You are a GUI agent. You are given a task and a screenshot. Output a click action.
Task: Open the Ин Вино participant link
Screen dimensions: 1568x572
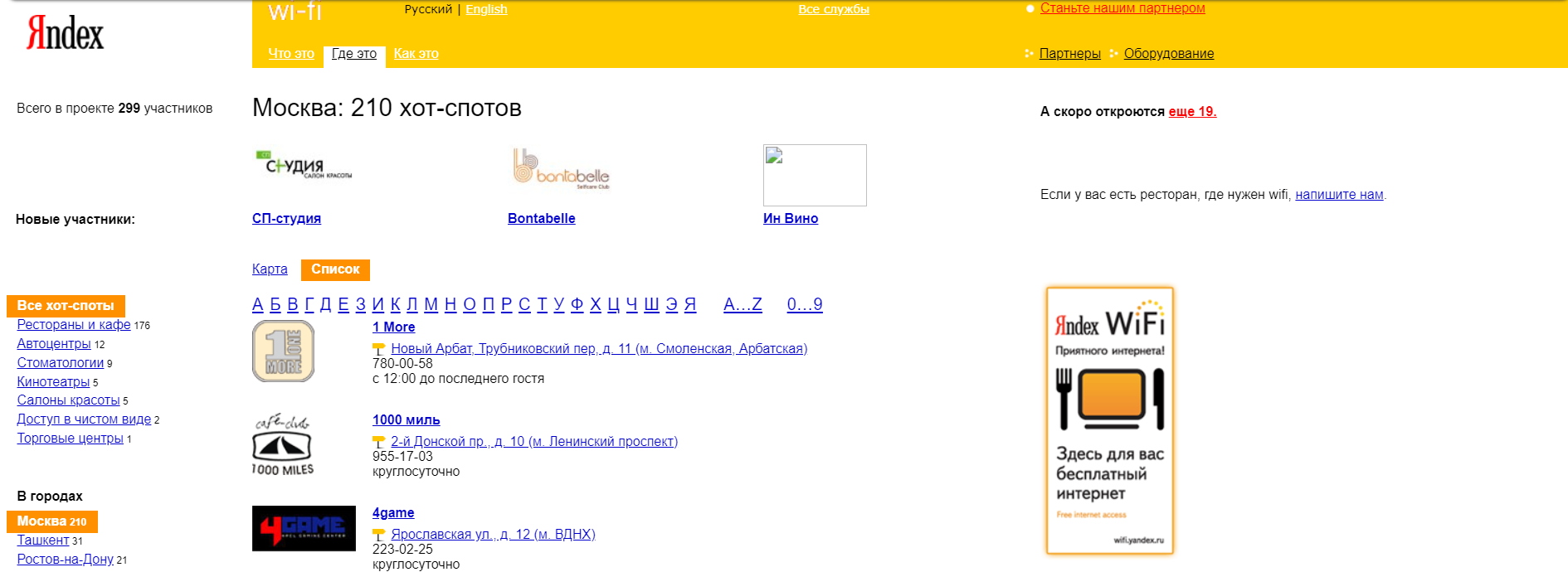click(x=791, y=218)
